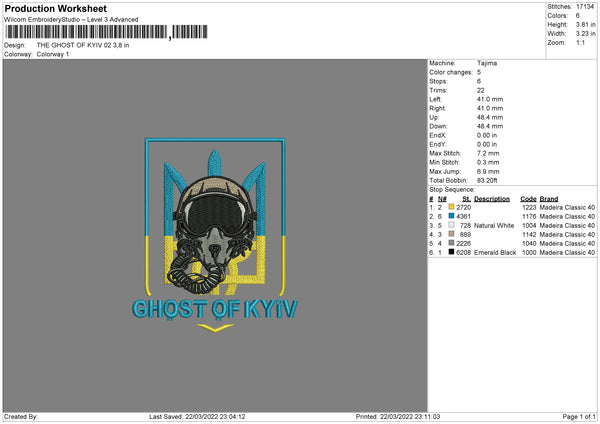Click the Stop Sequence heading
Screen dimensions: 600x424
click(x=452, y=190)
